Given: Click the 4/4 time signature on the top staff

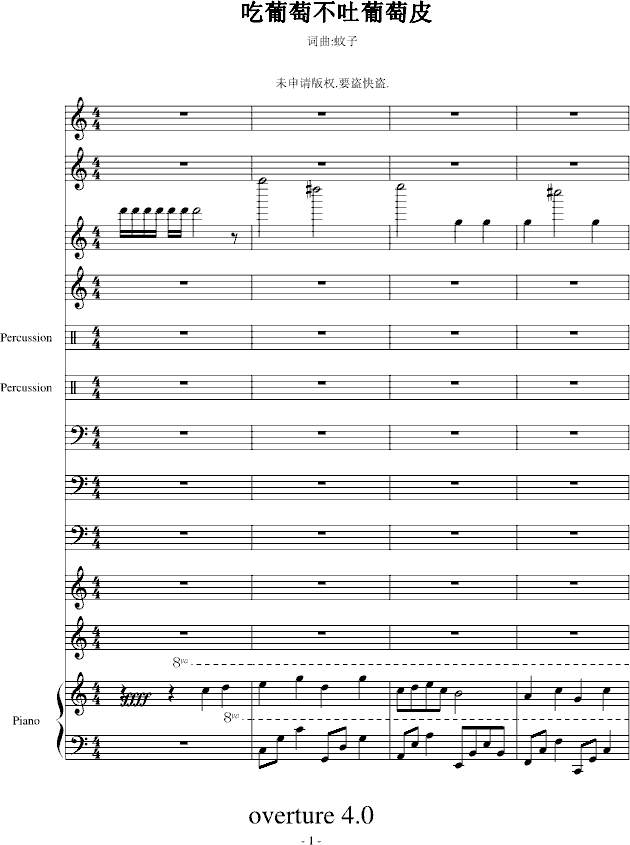Looking at the screenshot, I should pyautogui.click(x=96, y=118).
